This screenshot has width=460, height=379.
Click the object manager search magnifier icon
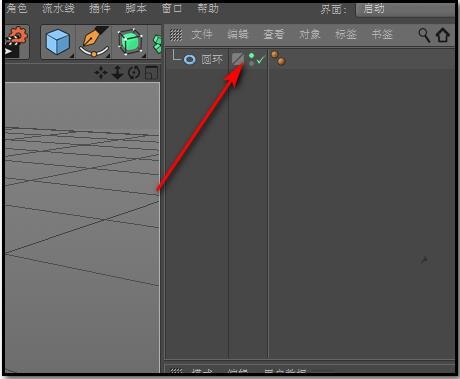coord(424,35)
